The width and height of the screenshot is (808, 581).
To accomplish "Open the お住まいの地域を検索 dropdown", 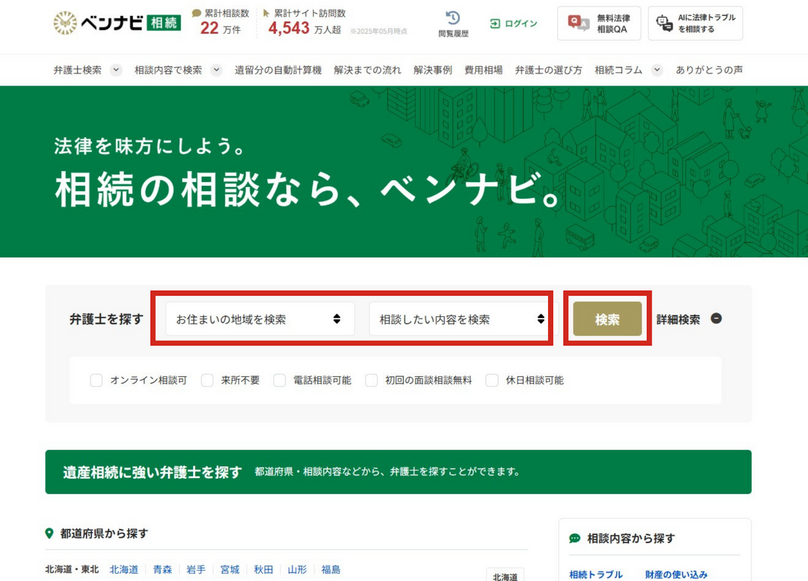I will (252, 317).
